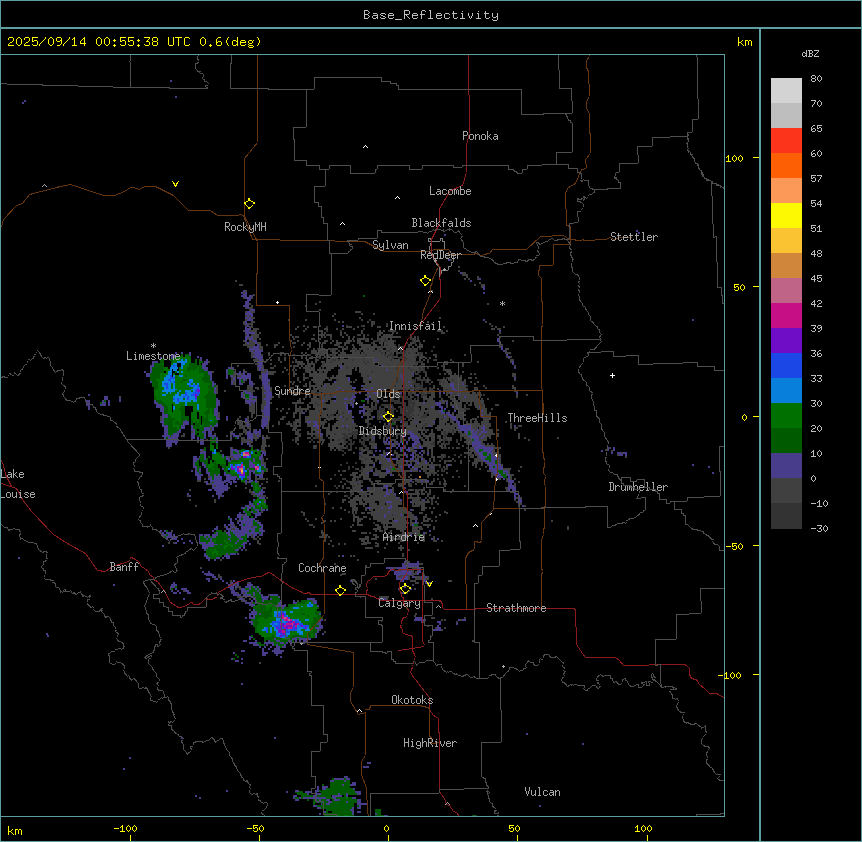Select the Okotoks label

412,700
